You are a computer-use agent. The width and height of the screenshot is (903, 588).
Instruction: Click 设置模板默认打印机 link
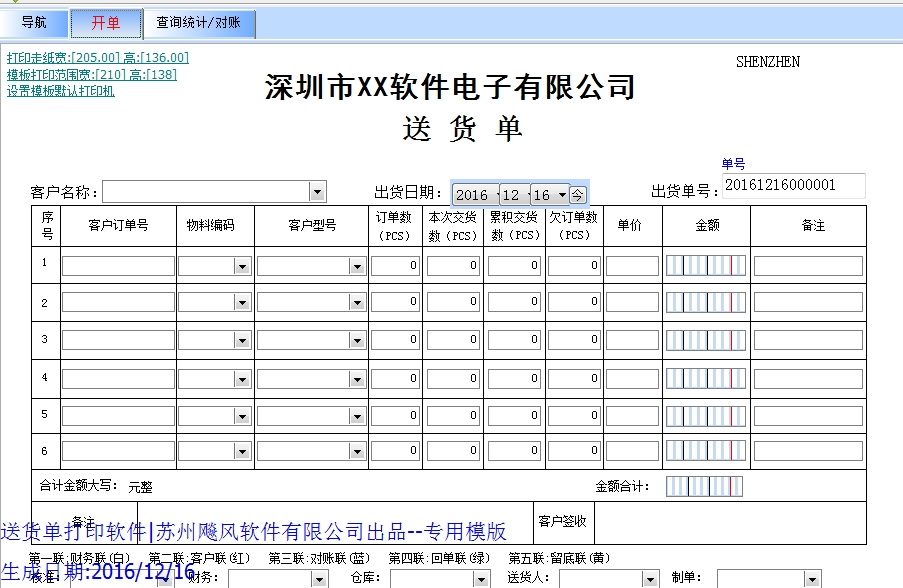[x=60, y=91]
